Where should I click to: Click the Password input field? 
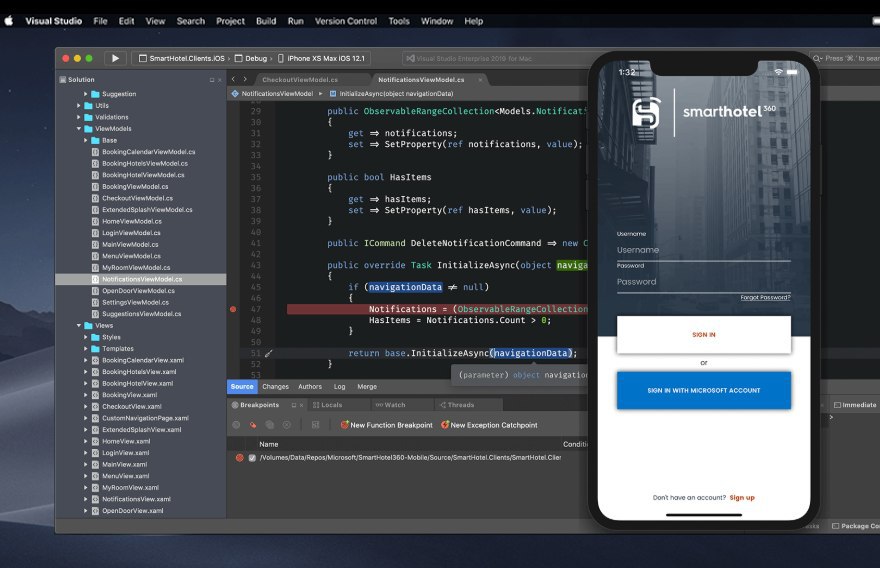[x=704, y=282]
